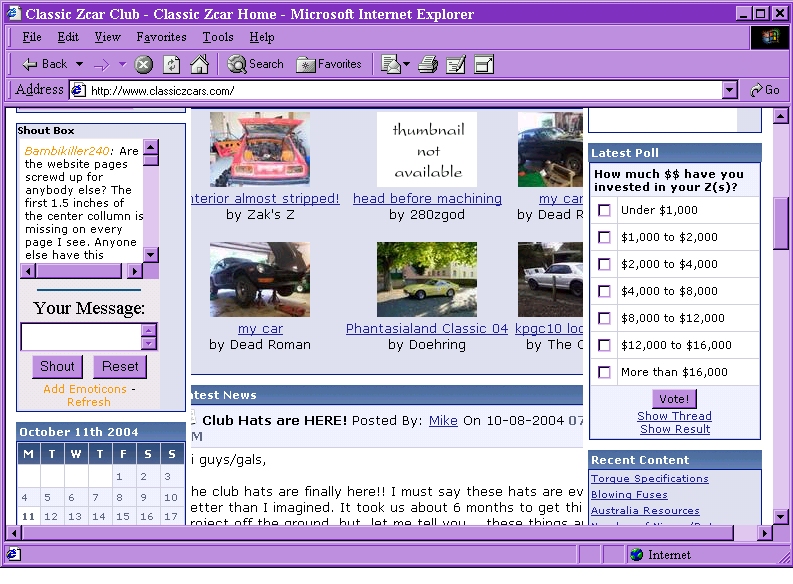Viewport: 793px width, 584px height.
Task: Open the Blowing Fuses link
Action: tap(629, 495)
